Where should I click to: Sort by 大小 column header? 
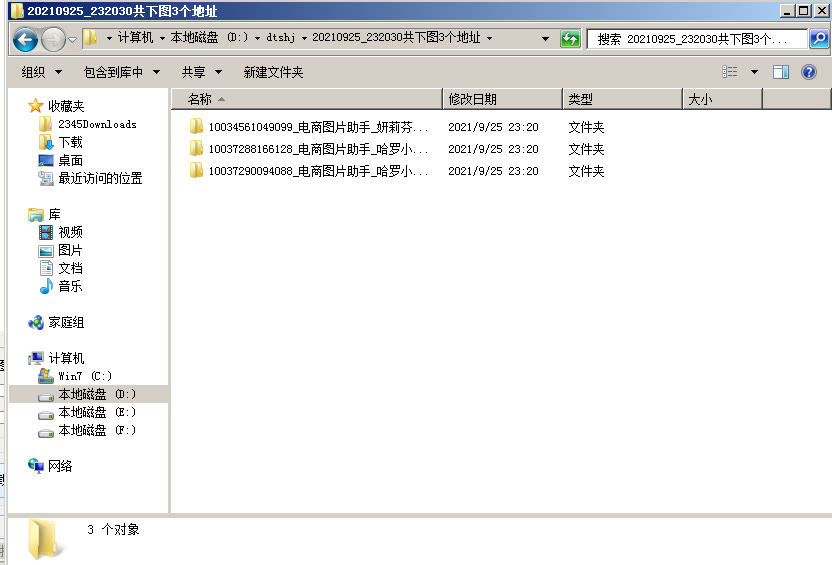(722, 99)
